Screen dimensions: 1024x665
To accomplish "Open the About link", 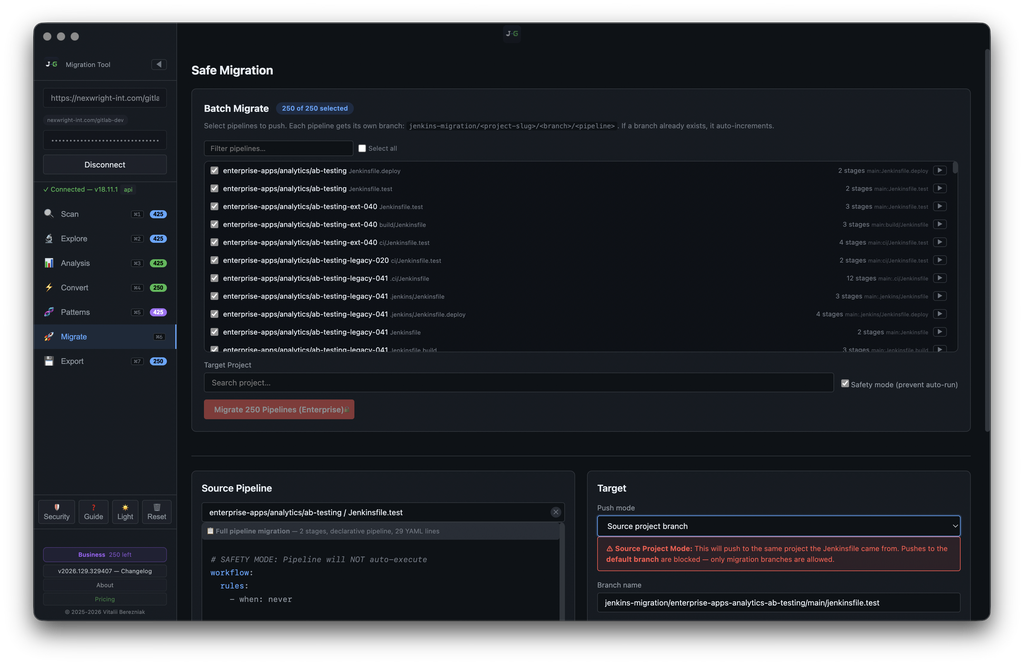I will coord(104,585).
